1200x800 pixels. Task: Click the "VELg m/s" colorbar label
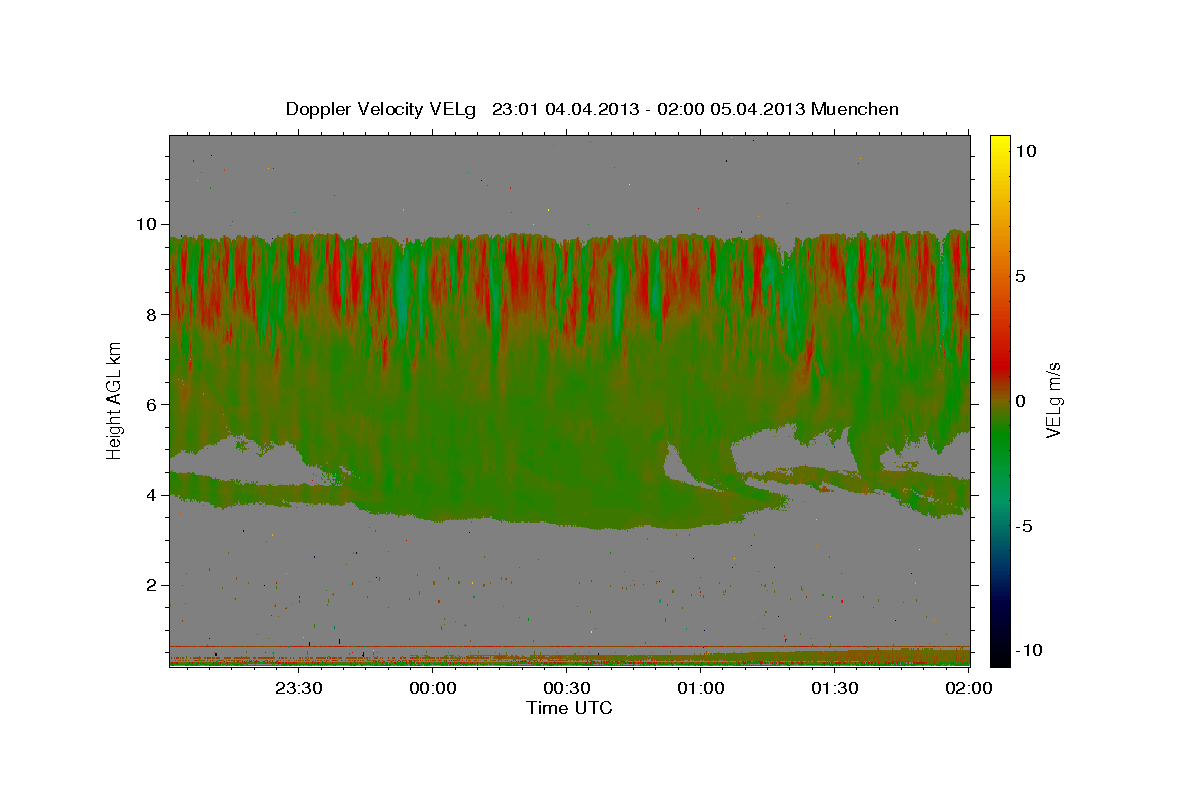[1054, 401]
